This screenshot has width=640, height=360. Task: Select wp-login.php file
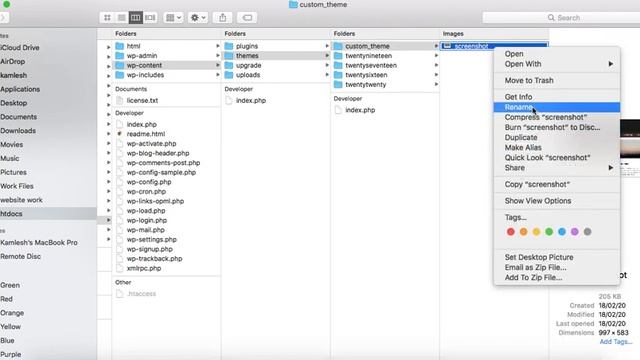coord(146,220)
